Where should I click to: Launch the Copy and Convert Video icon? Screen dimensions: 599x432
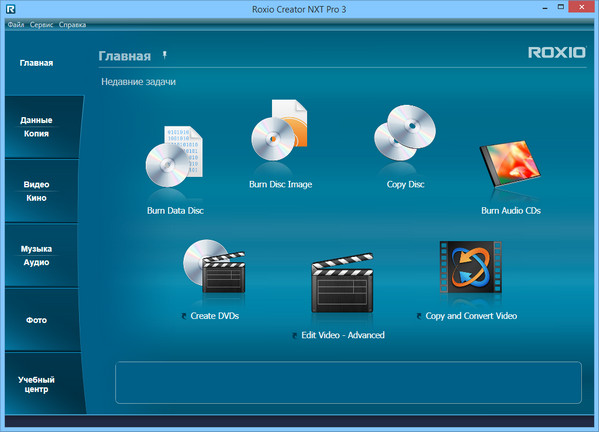[471, 267]
